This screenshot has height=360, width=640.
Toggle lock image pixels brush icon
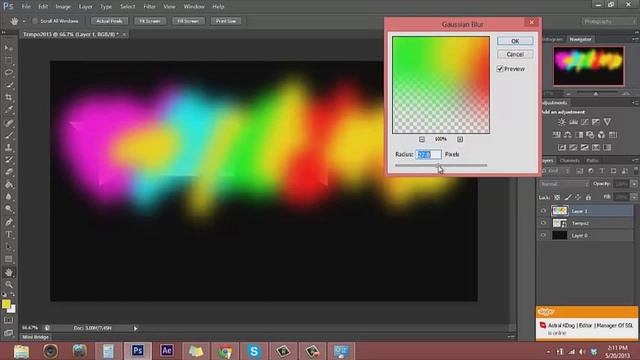pos(568,198)
